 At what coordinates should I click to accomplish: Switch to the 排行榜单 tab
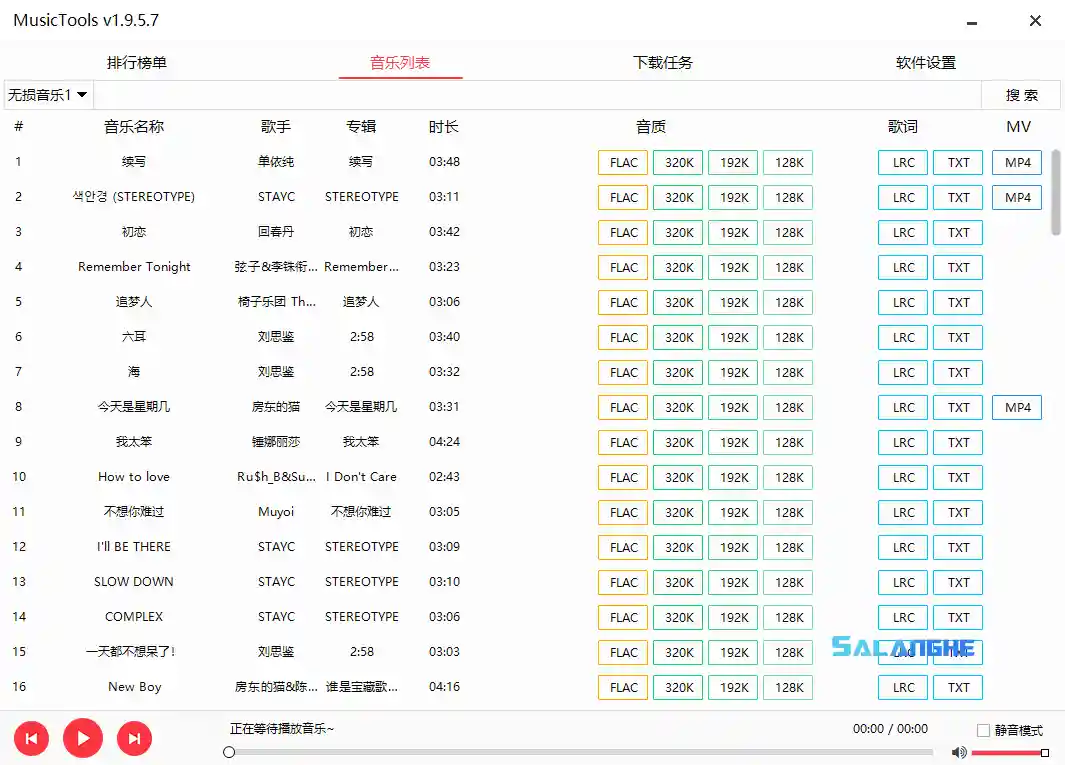[x=137, y=61]
